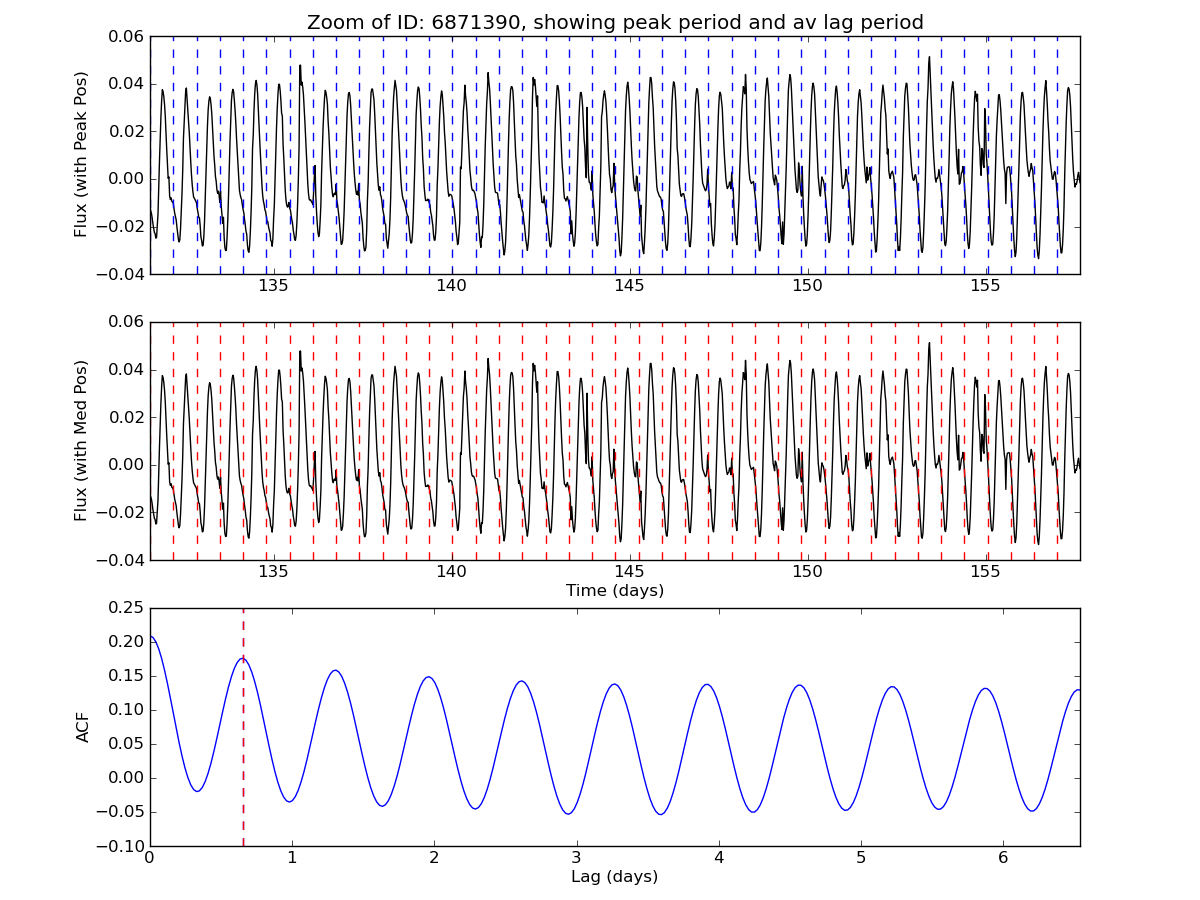Image resolution: width=1200 pixels, height=900 pixels.
Task: Click the 140 tick label under top plot
Action: click(x=451, y=287)
